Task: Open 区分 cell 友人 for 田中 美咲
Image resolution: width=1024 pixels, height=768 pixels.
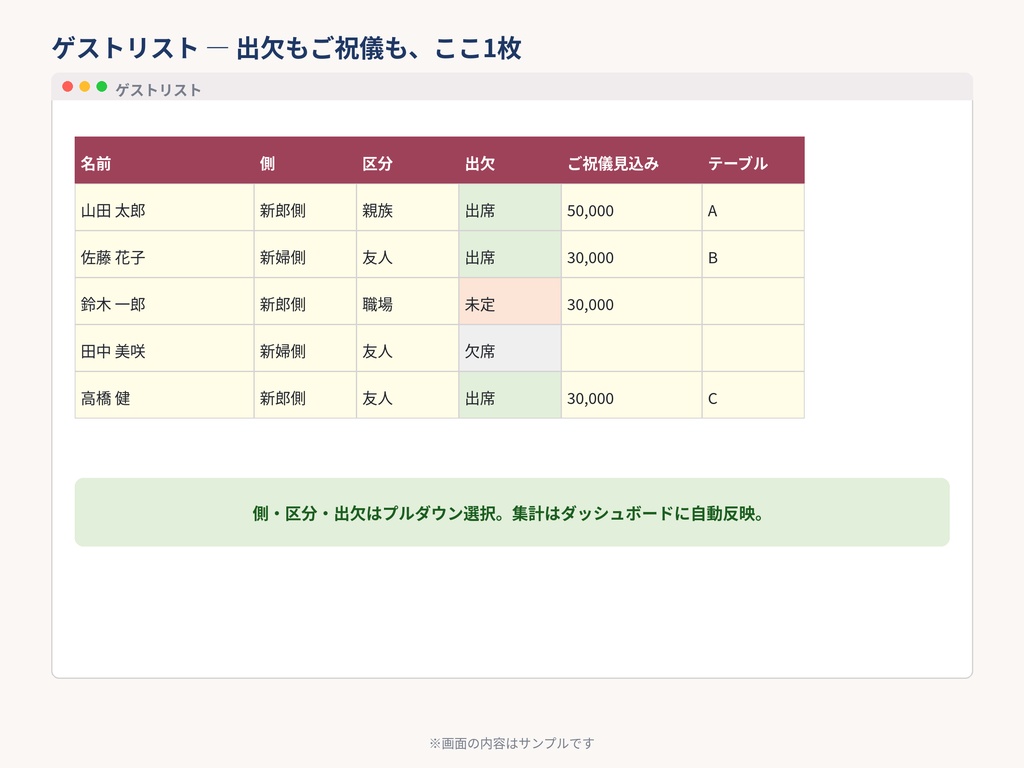Action: coord(408,349)
